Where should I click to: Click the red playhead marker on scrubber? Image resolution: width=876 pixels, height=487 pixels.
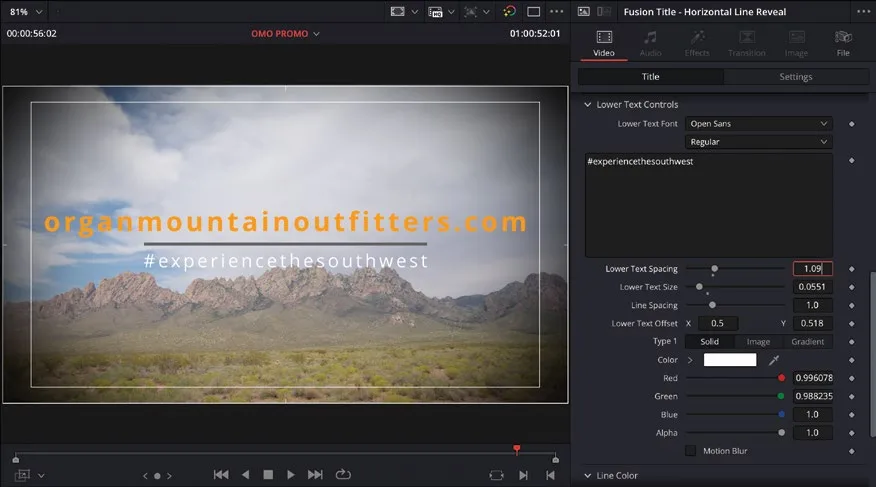pyautogui.click(x=517, y=449)
